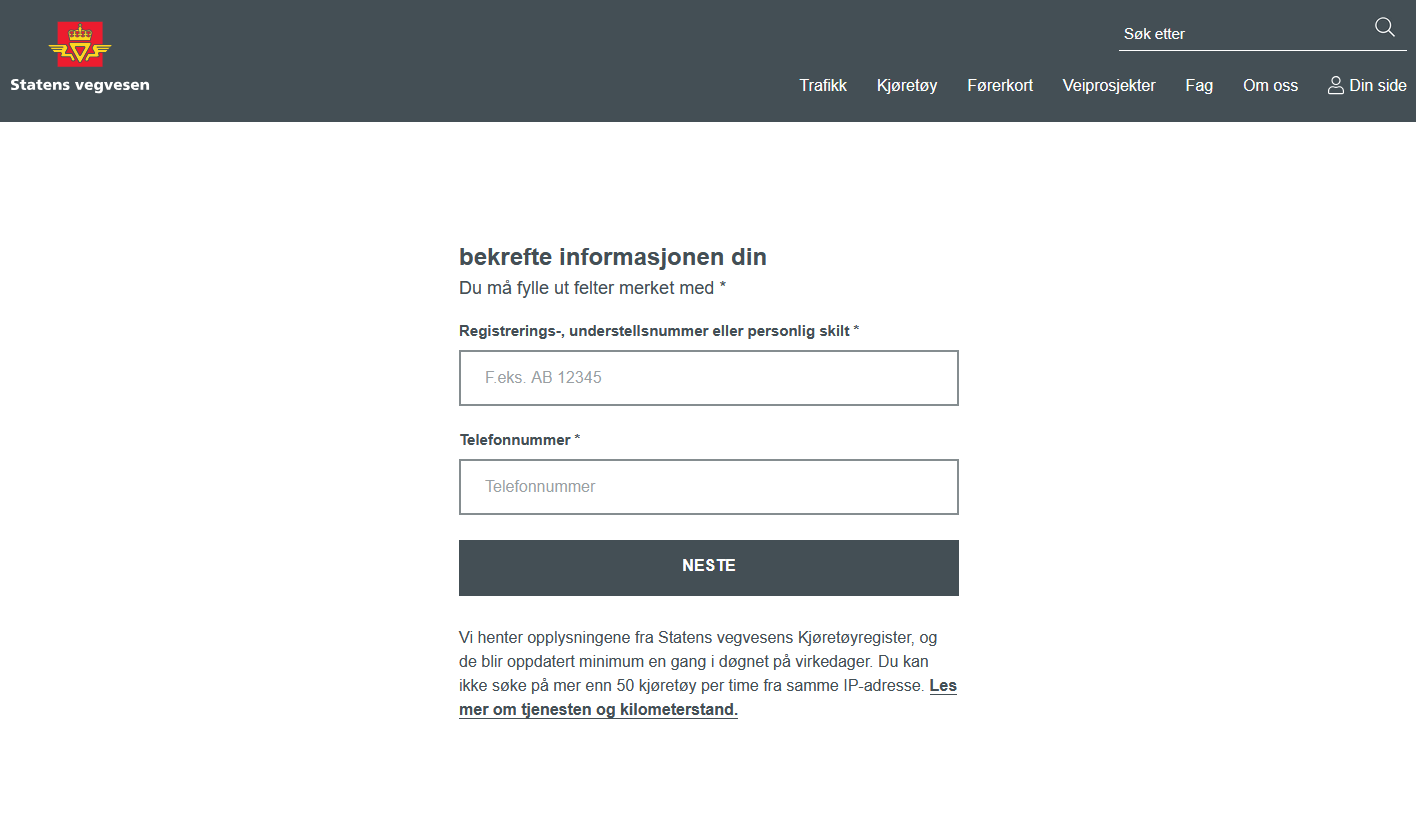Screen dimensions: 1416x838
Task: Click the Du må fylle ut felter text
Action: point(592,288)
